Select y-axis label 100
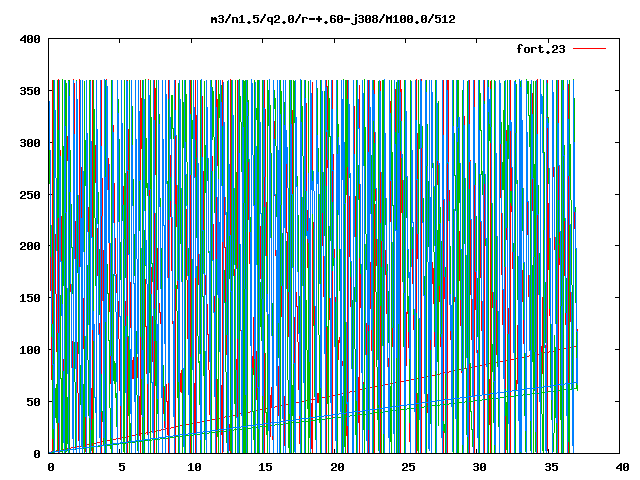Image resolution: width=640 pixels, height=480 pixels. [x=30, y=350]
